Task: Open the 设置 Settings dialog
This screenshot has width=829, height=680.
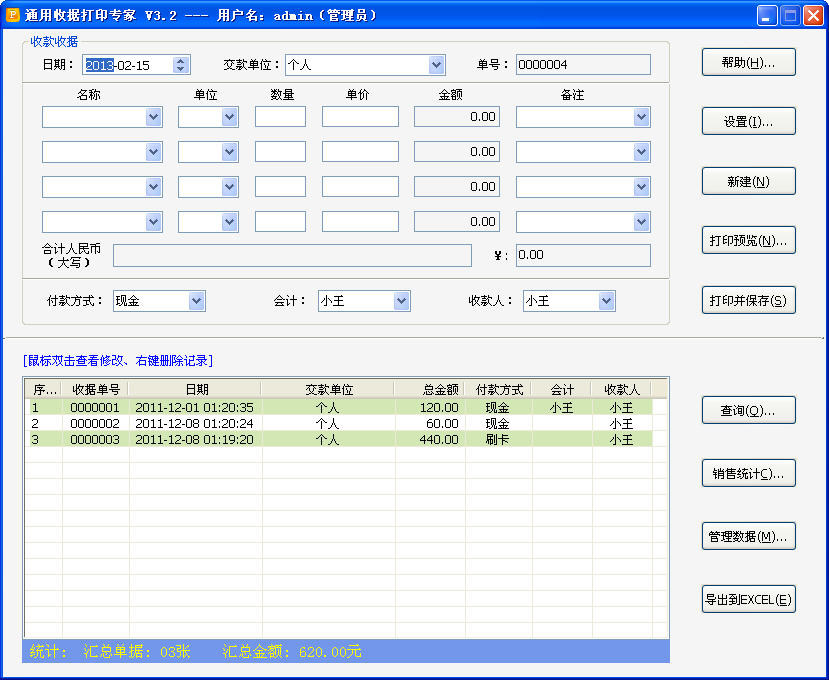Action: (748, 120)
